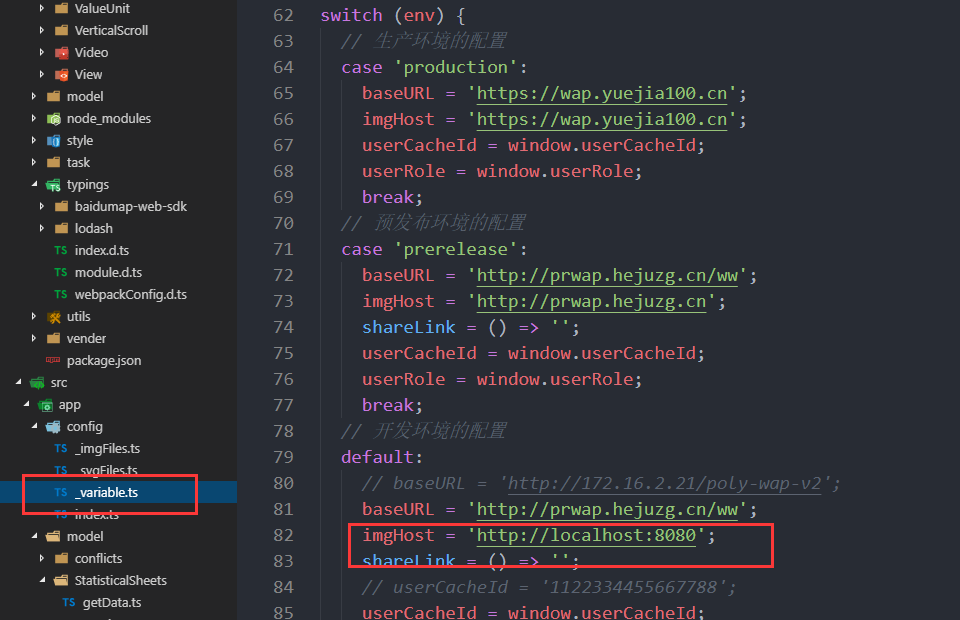Collapse the StatisticalSheets folder arrow
The image size is (960, 620).
pyautogui.click(x=42, y=579)
